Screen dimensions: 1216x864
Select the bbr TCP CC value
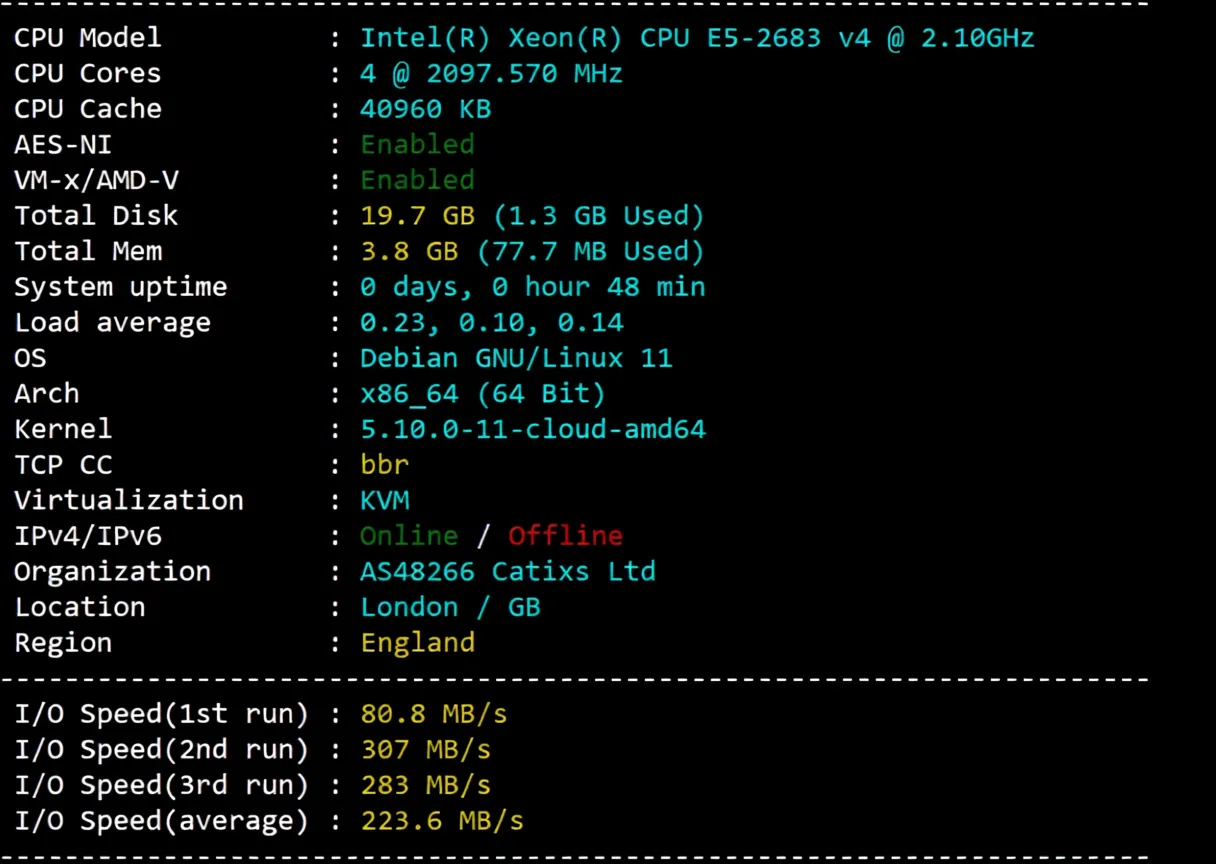pyautogui.click(x=384, y=464)
